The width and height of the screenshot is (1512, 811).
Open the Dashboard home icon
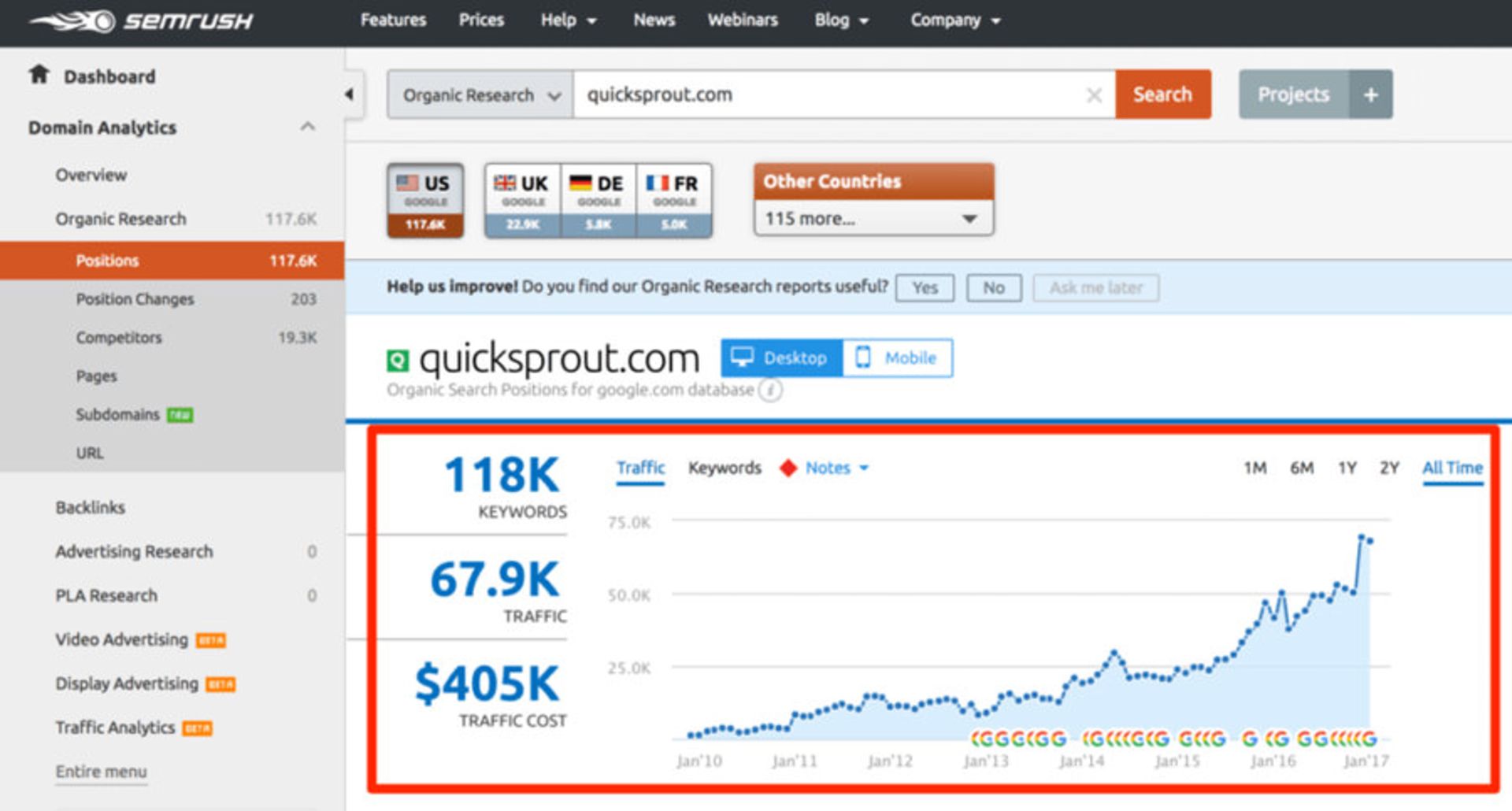[39, 75]
